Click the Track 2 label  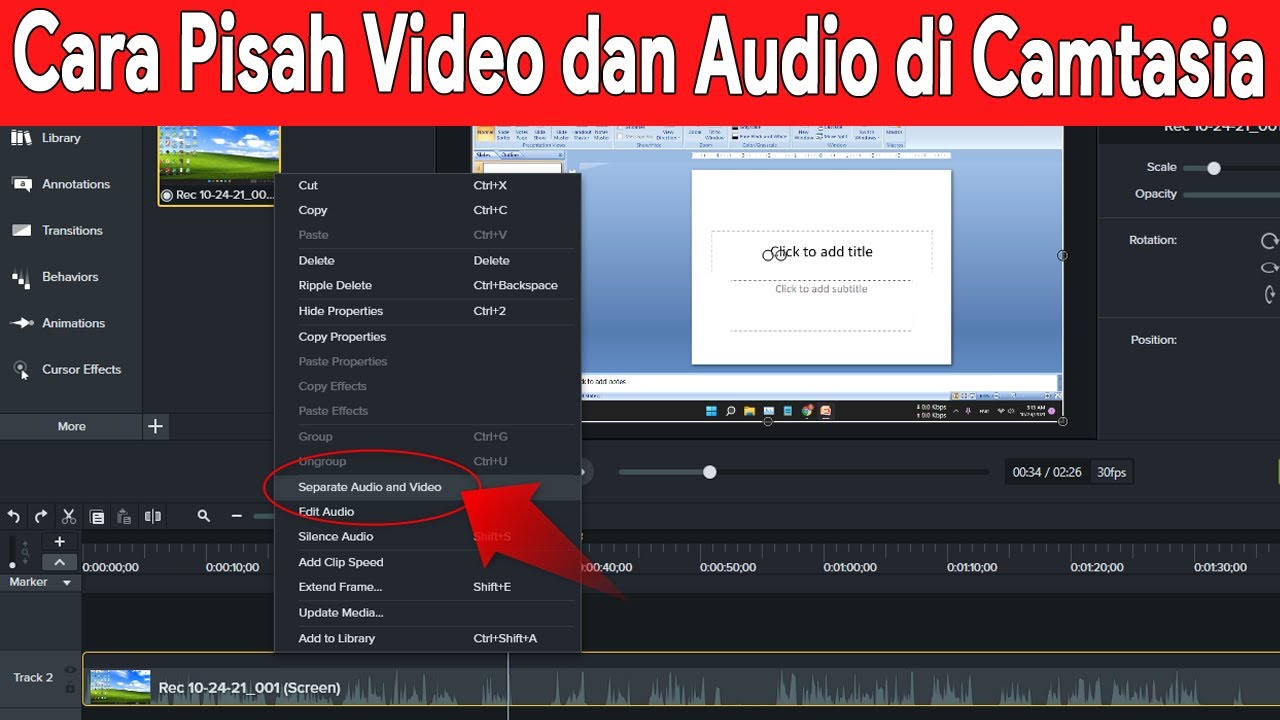(x=33, y=678)
